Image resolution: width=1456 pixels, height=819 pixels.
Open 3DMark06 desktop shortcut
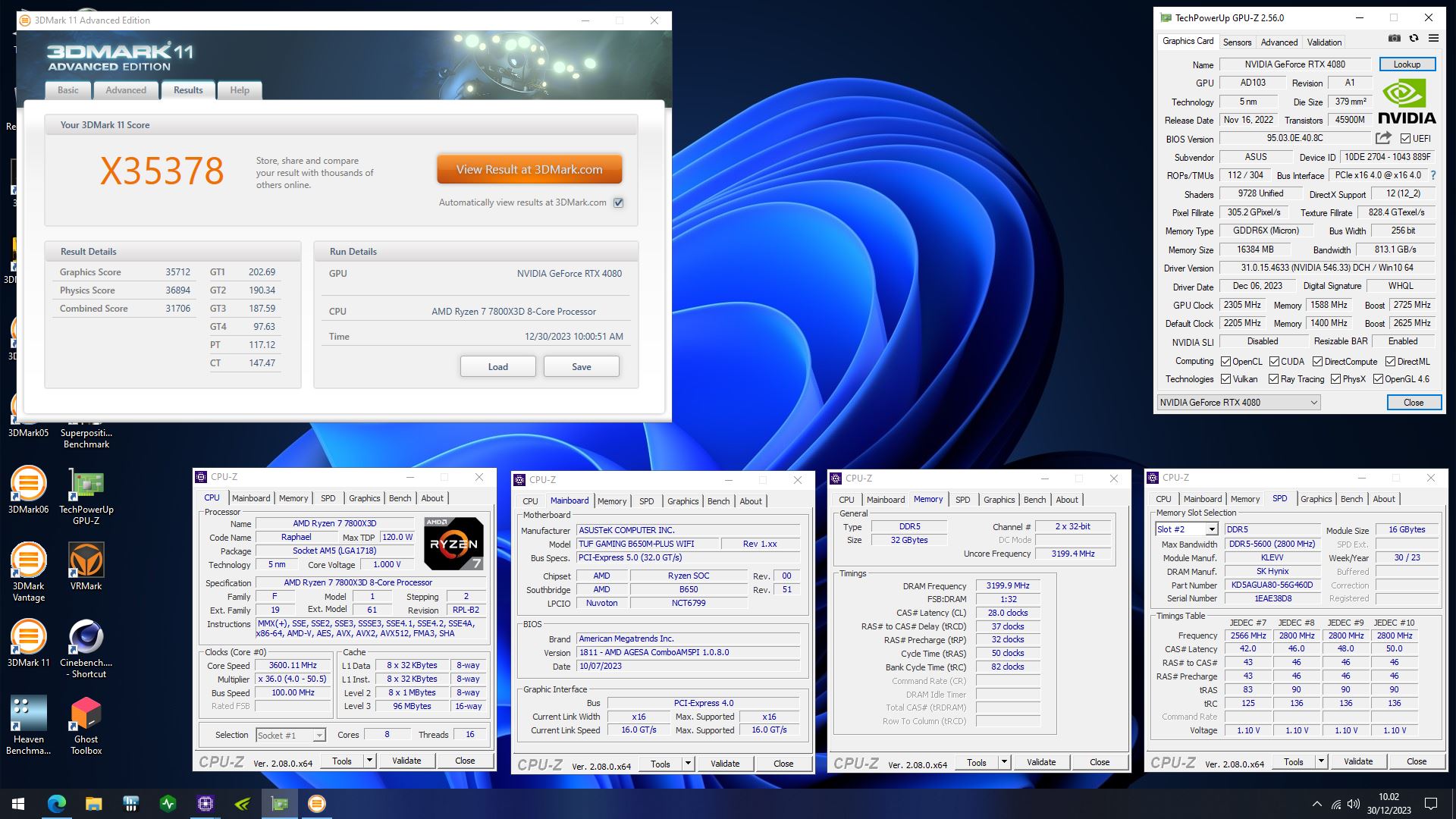point(28,490)
